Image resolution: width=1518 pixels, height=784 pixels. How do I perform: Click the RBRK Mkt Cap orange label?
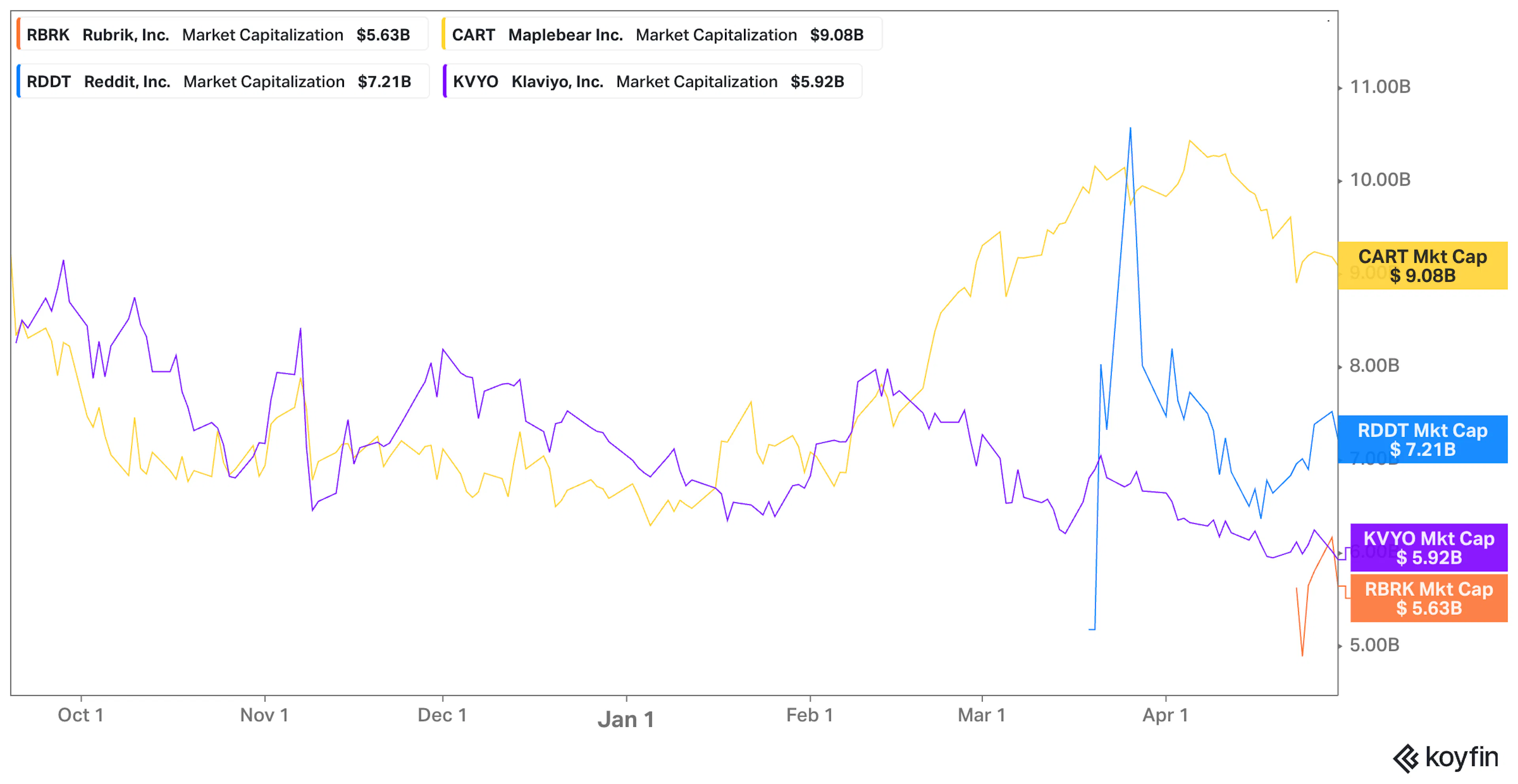[1428, 598]
